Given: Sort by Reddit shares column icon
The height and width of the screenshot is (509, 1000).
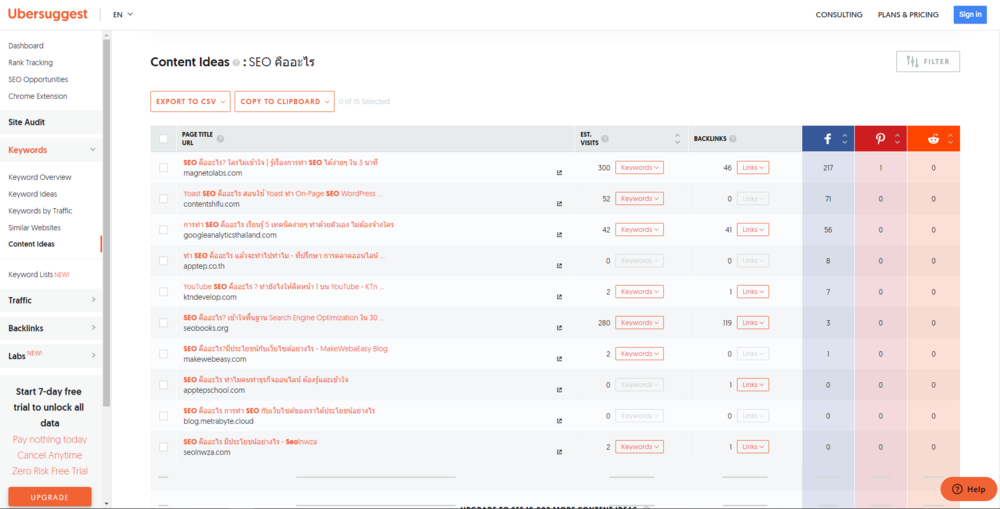Looking at the screenshot, I should pos(950,138).
